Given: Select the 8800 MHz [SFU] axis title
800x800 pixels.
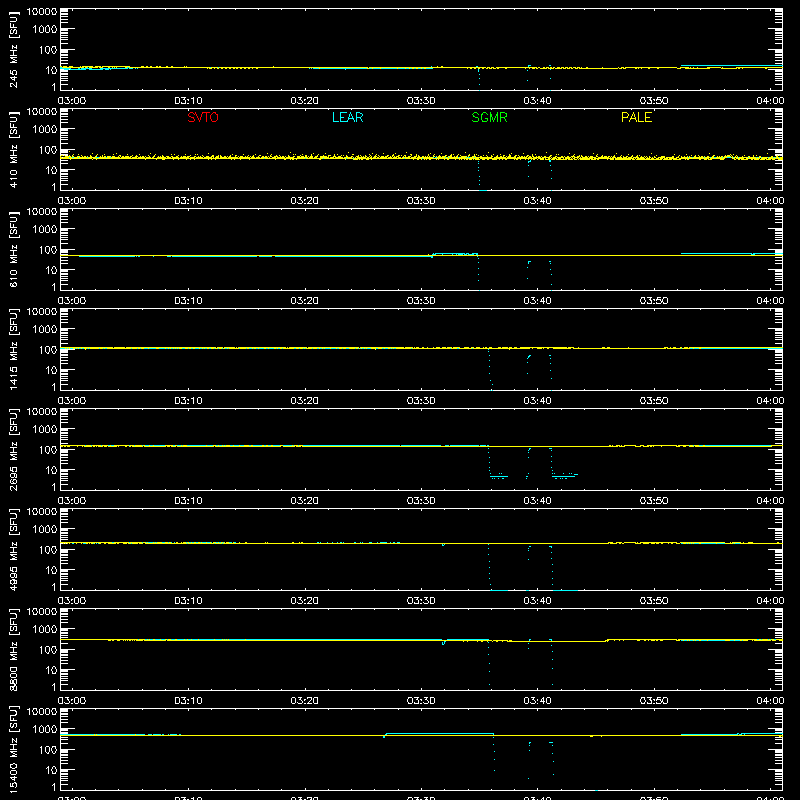Looking at the screenshot, I should pyautogui.click(x=14, y=650).
